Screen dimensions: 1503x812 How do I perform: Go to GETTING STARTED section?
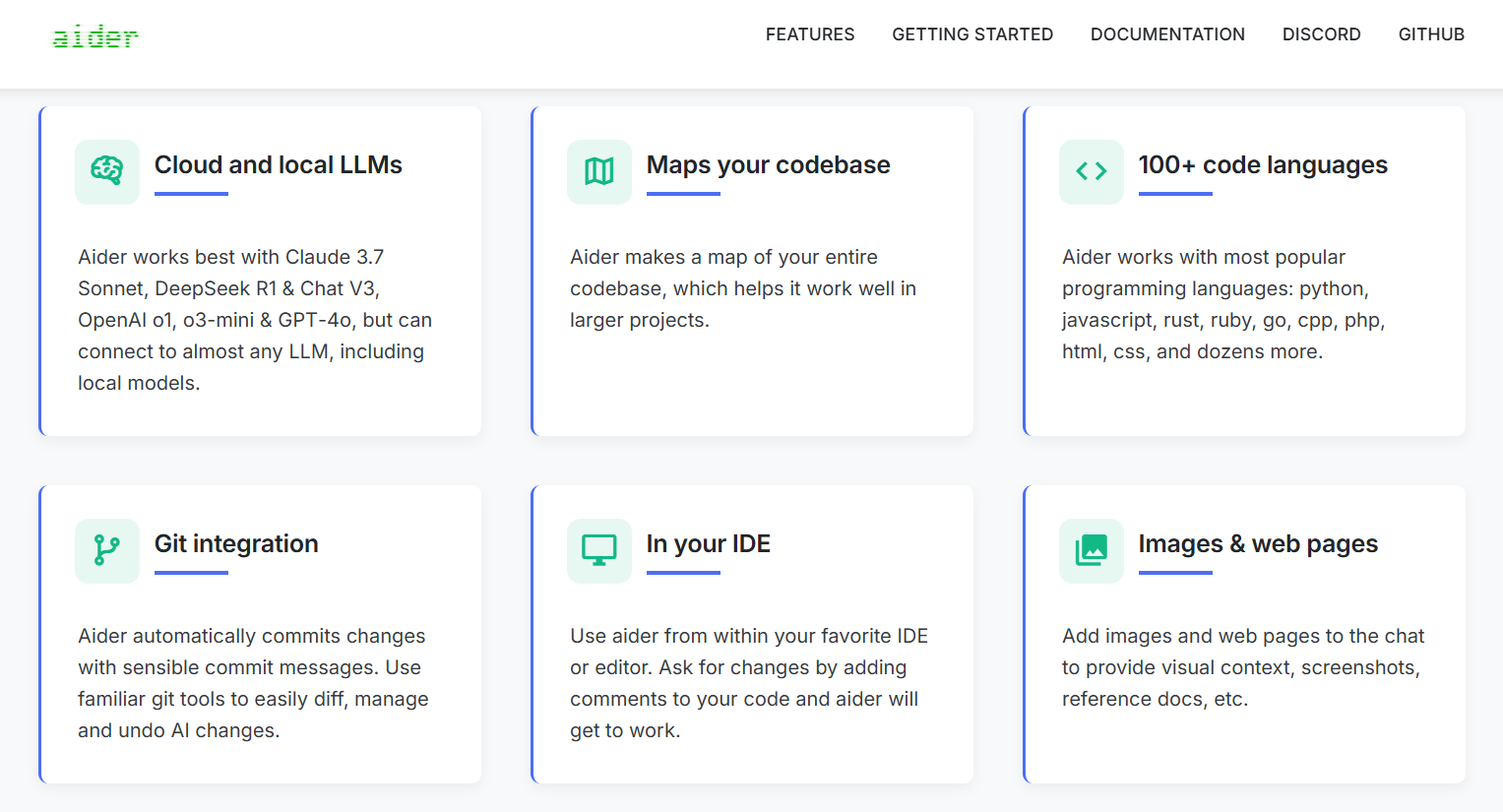pyautogui.click(x=972, y=34)
